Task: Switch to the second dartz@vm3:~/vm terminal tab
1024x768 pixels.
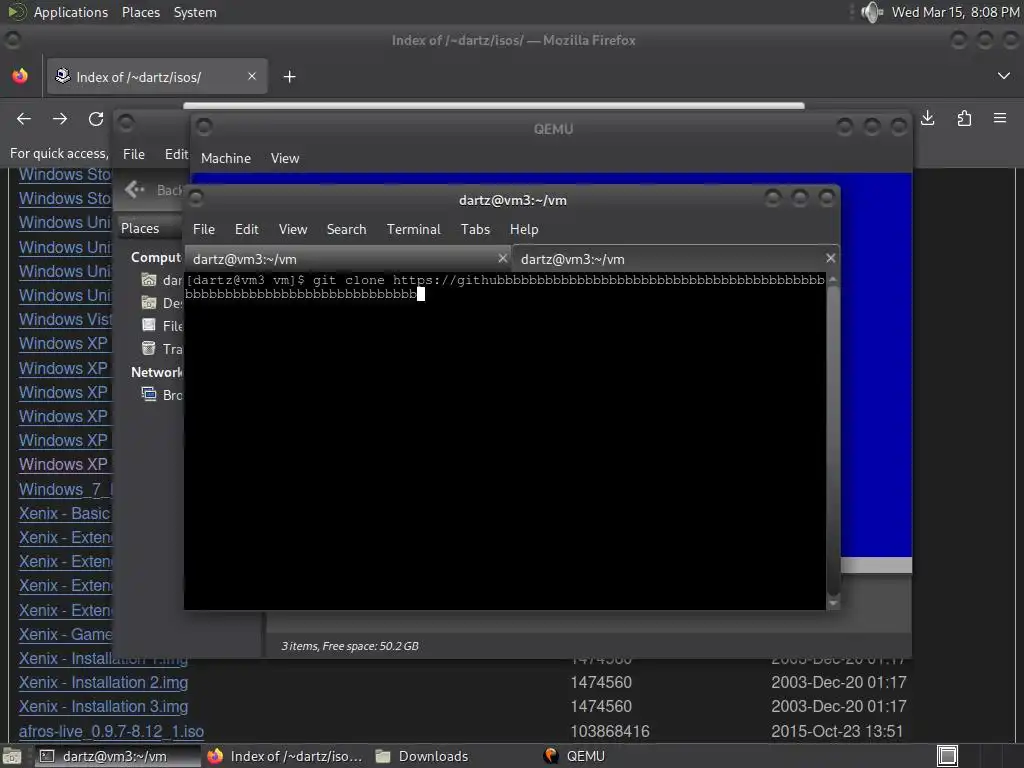Action: 675,259
